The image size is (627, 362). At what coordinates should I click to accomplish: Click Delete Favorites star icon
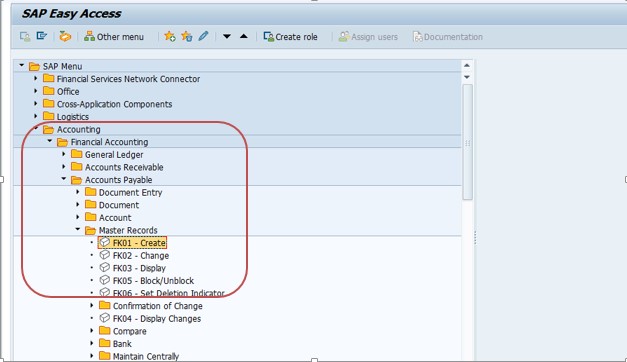[186, 36]
